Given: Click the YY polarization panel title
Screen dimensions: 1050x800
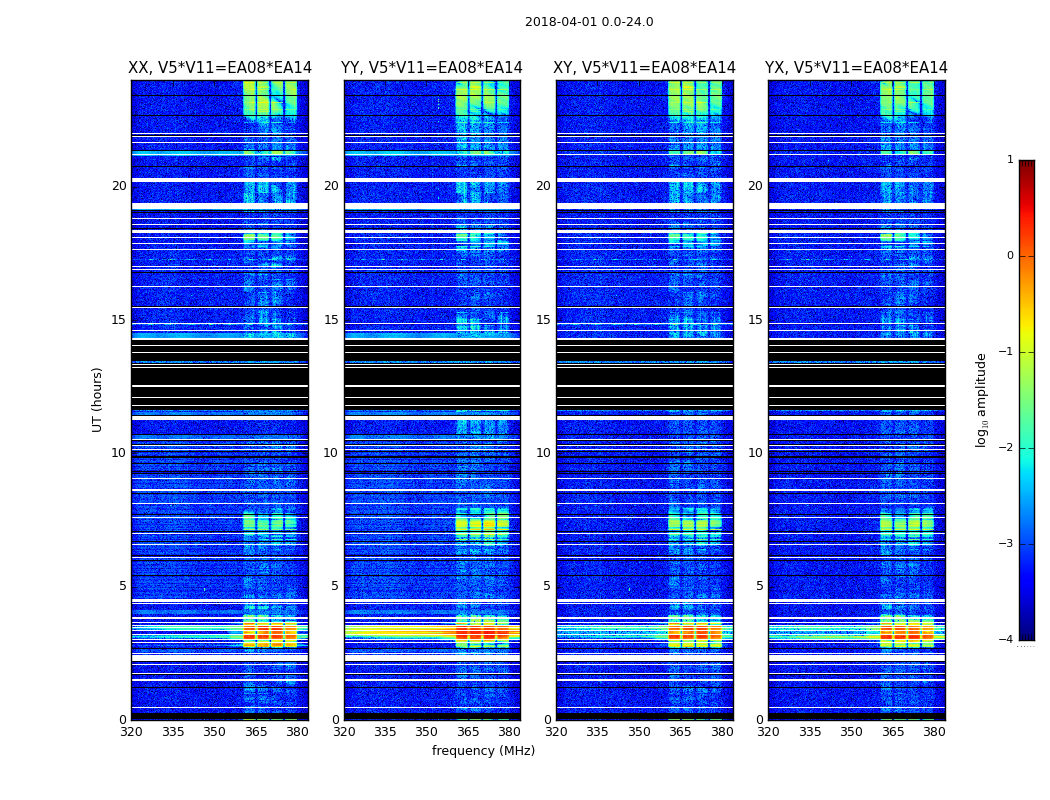Looking at the screenshot, I should point(432,68).
